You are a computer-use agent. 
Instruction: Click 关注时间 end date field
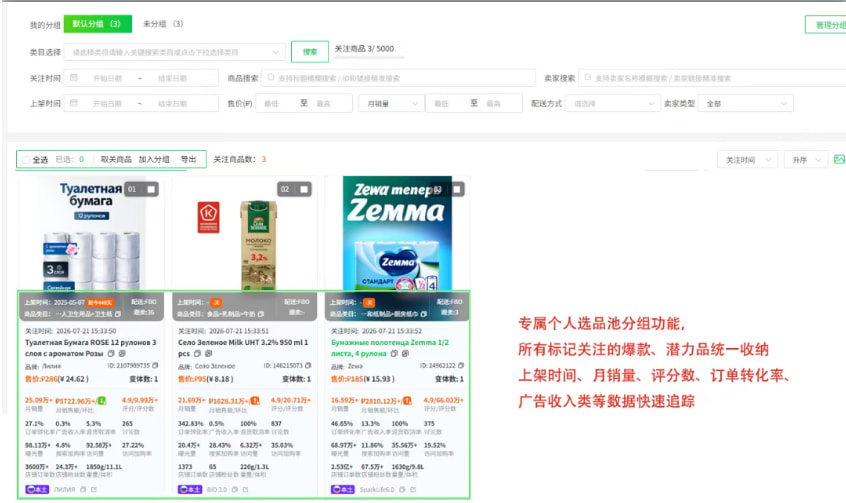172,78
